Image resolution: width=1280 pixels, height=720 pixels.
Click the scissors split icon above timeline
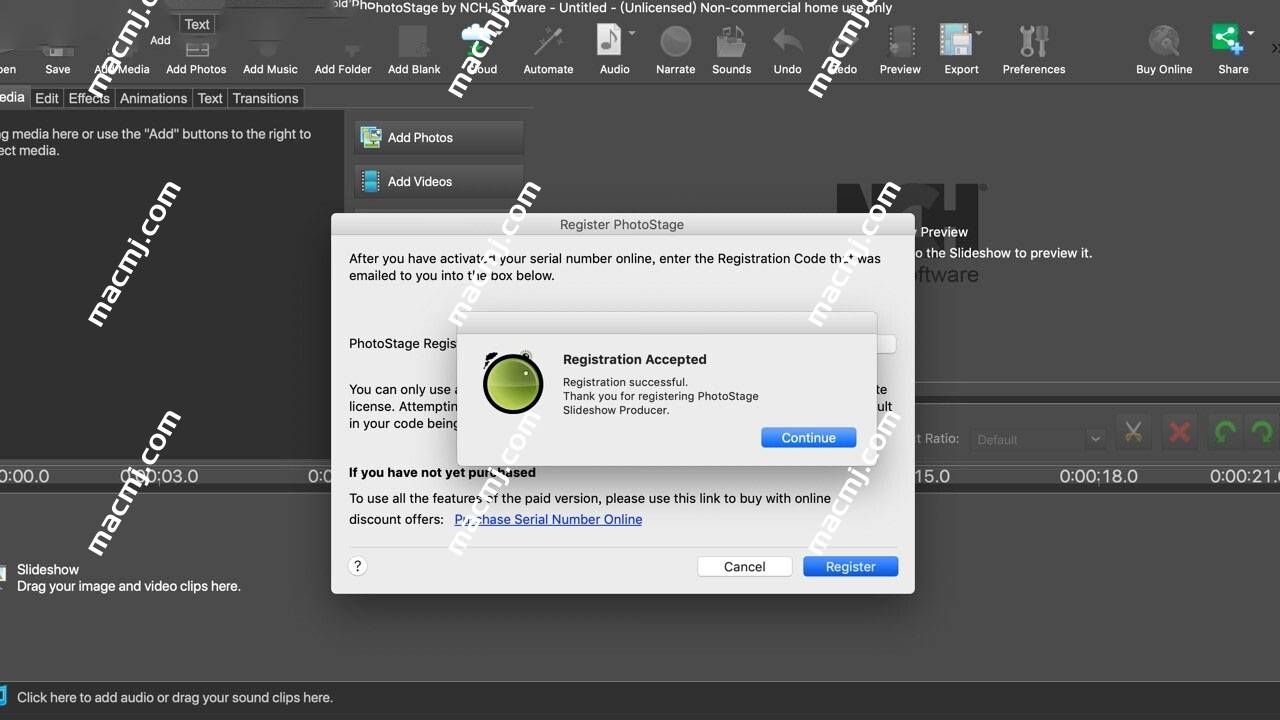(x=1133, y=432)
